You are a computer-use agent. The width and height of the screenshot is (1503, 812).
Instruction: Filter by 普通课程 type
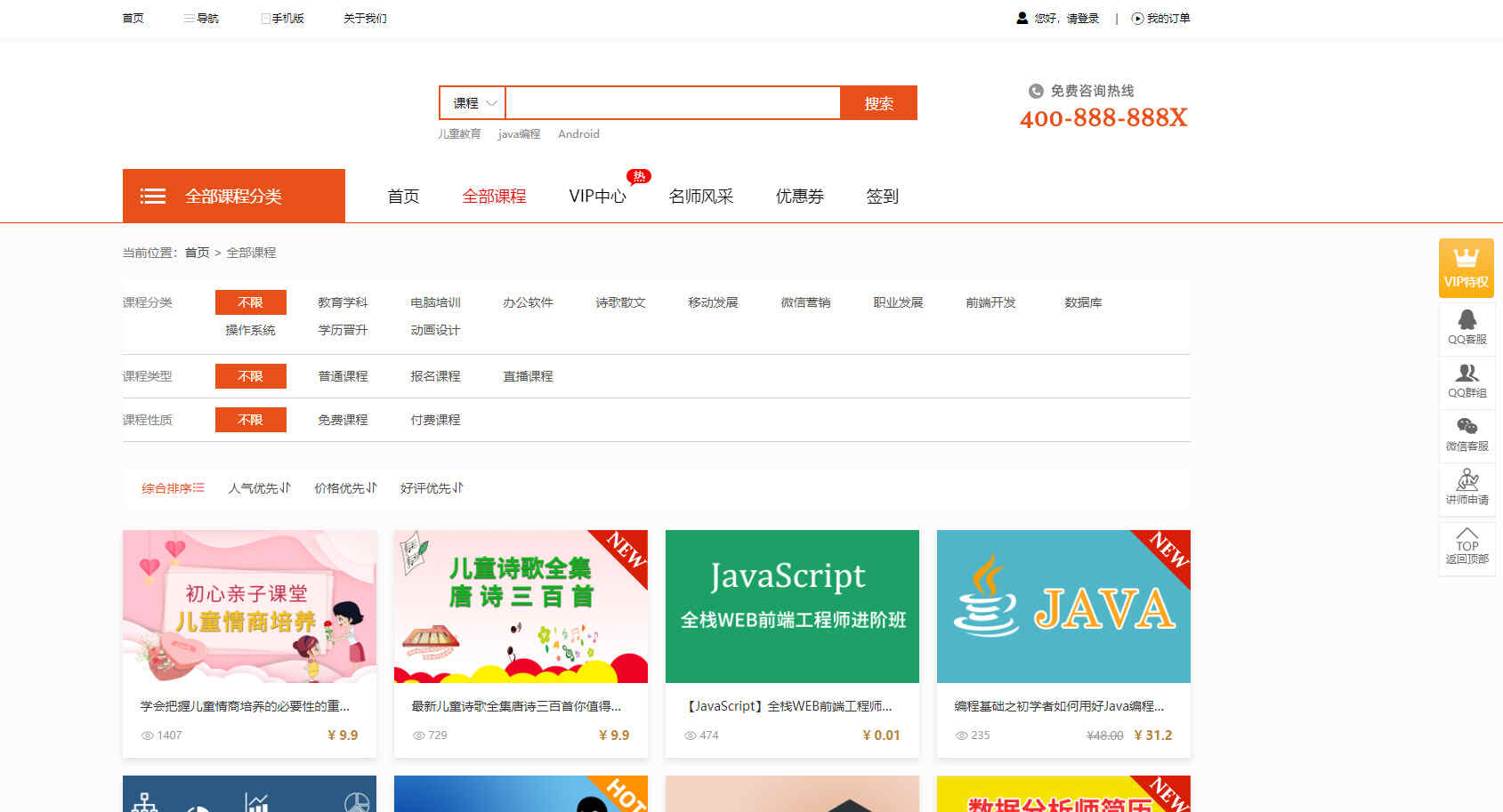tap(343, 376)
